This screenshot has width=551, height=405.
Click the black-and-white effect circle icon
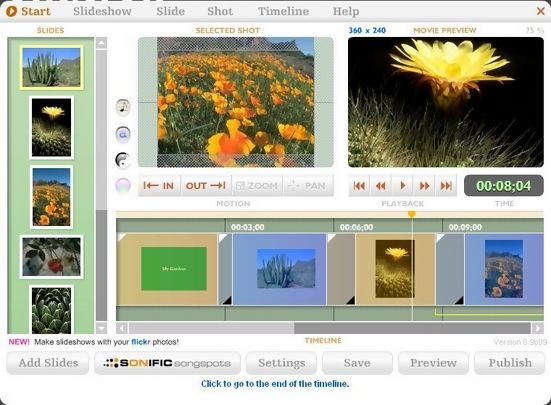[x=123, y=160]
